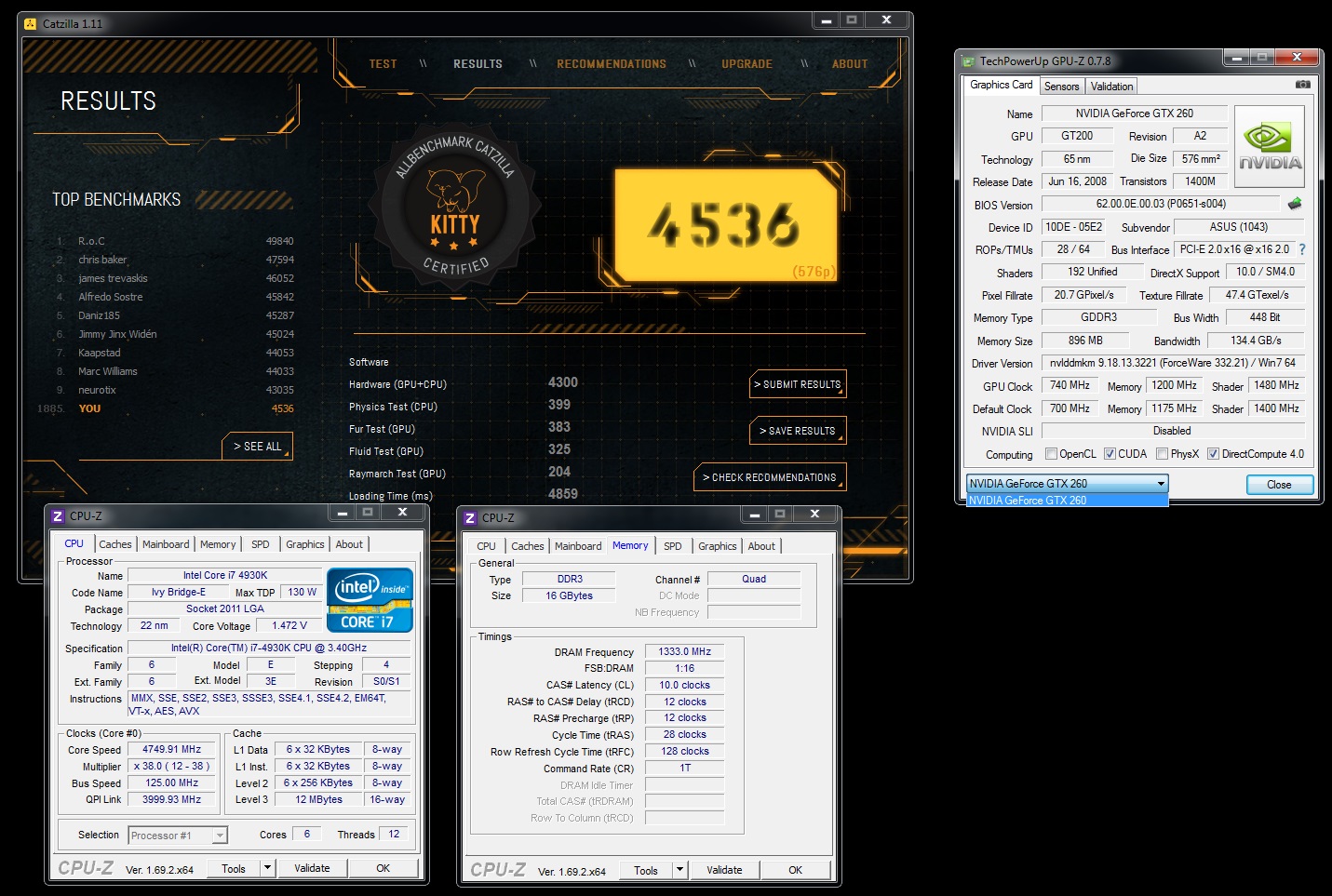This screenshot has height=896, width=1332.
Task: Click Validate in the left CPU-Z window
Action: pyautogui.click(x=312, y=868)
